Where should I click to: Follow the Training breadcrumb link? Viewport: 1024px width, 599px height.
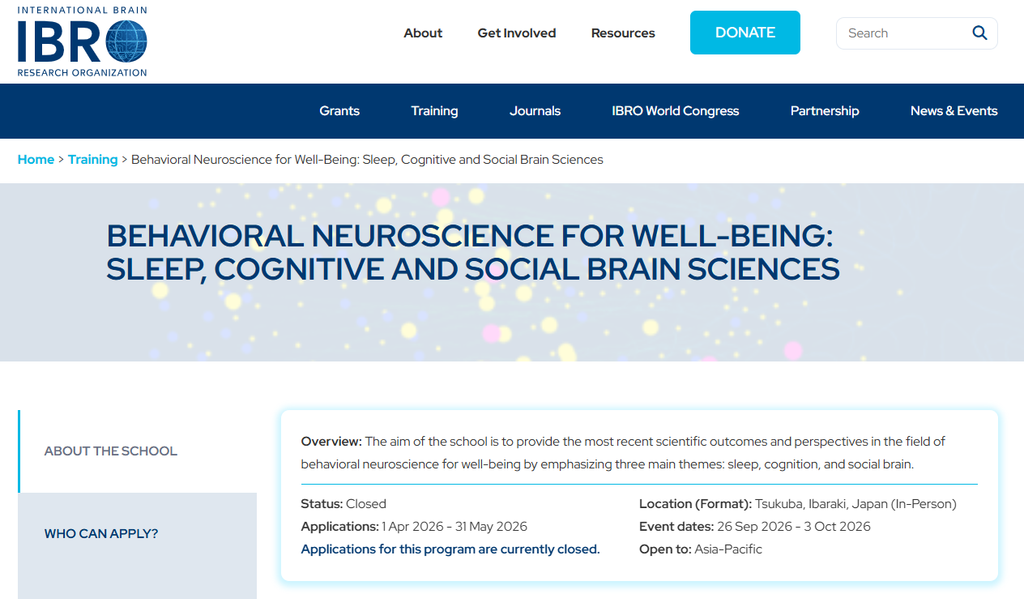93,159
